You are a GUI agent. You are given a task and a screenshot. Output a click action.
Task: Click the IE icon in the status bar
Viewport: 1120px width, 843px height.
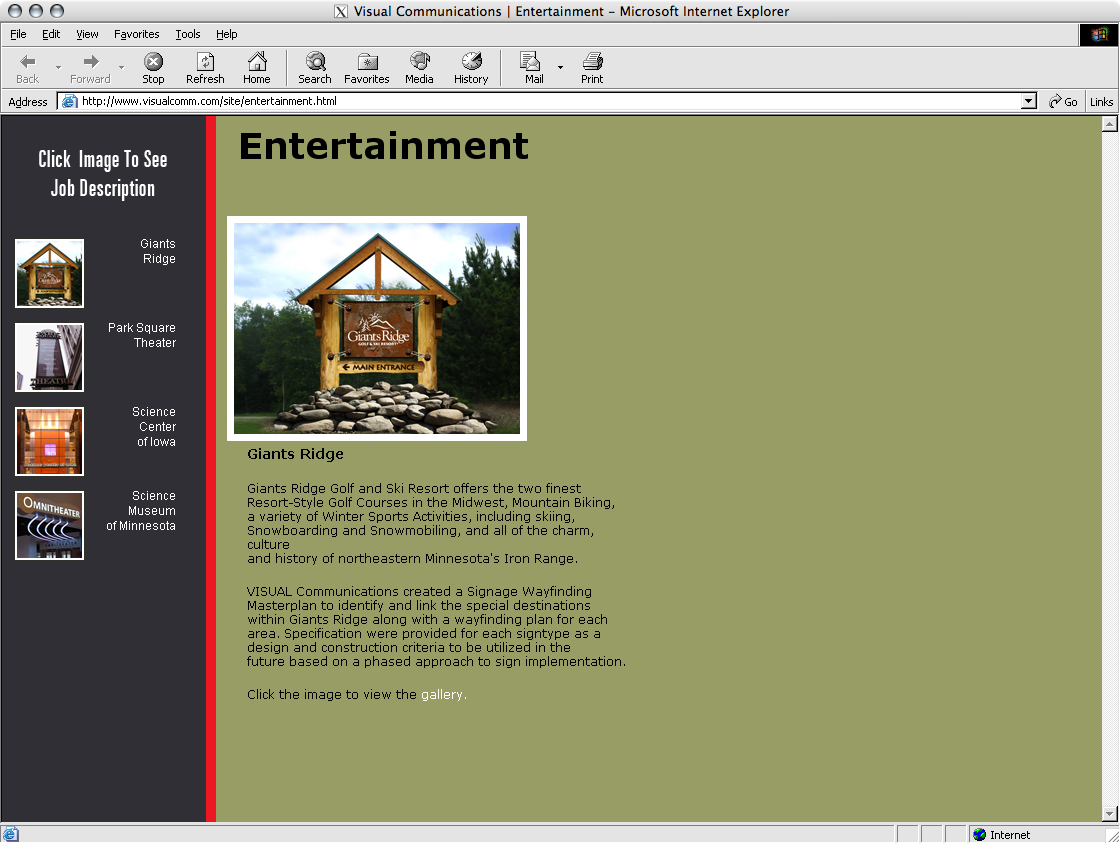point(10,834)
